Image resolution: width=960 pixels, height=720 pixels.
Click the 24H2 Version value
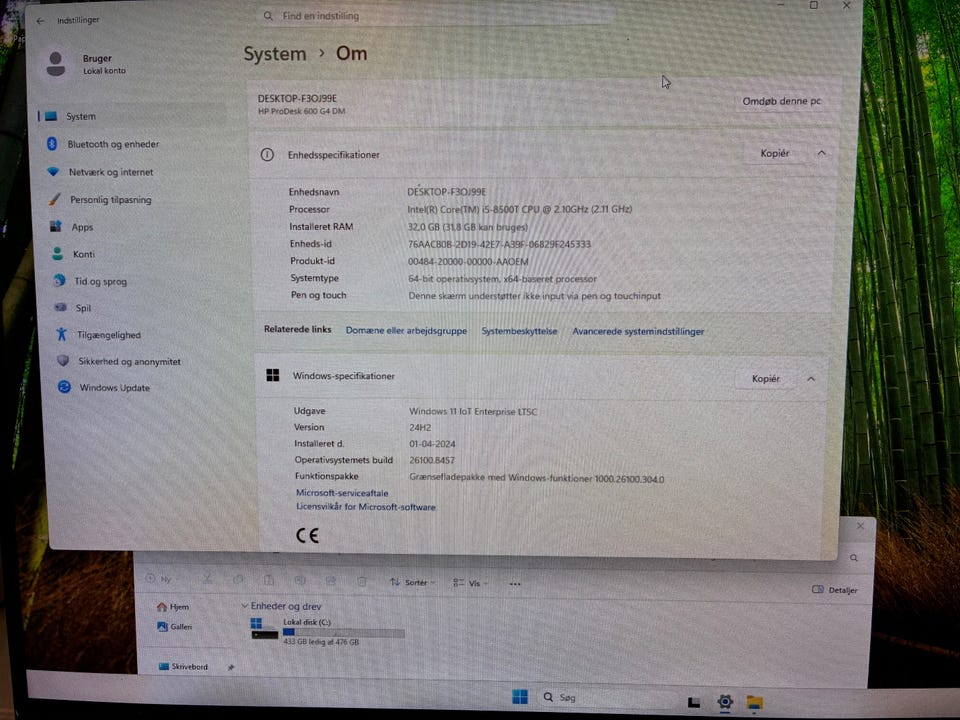[420, 428]
